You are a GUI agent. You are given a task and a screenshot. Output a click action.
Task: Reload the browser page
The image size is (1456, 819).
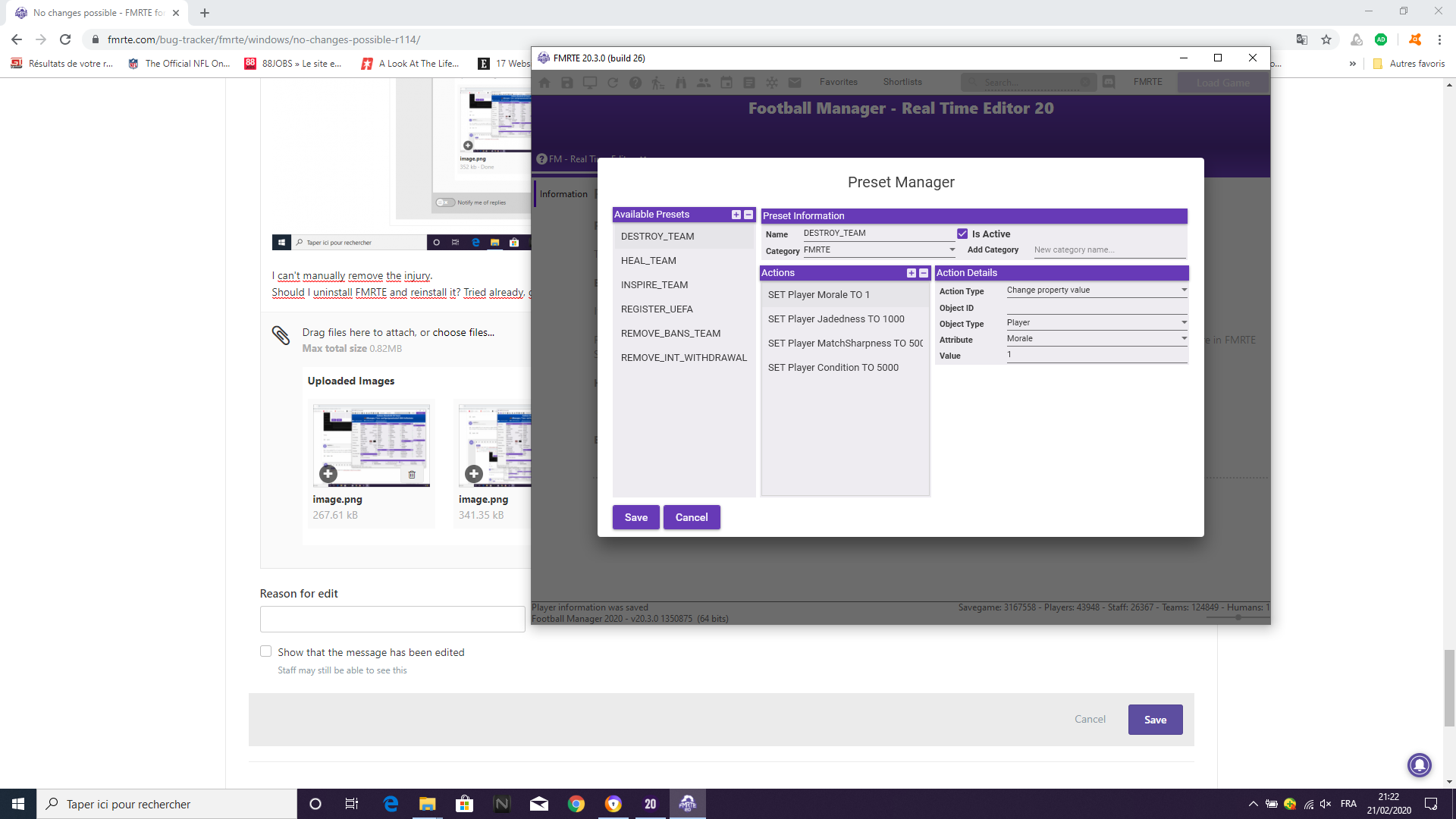point(65,39)
